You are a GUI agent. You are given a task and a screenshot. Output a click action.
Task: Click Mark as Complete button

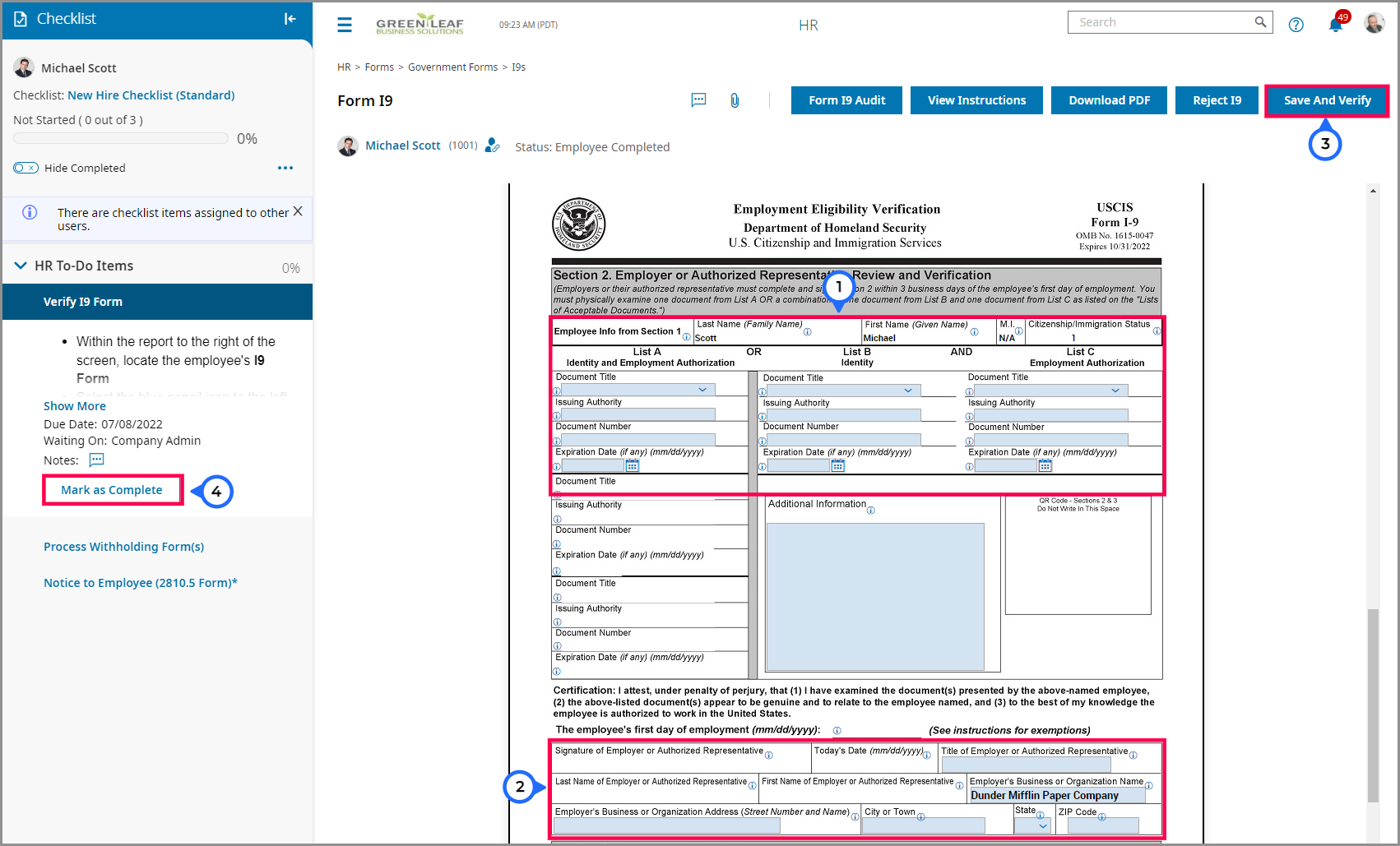(112, 490)
